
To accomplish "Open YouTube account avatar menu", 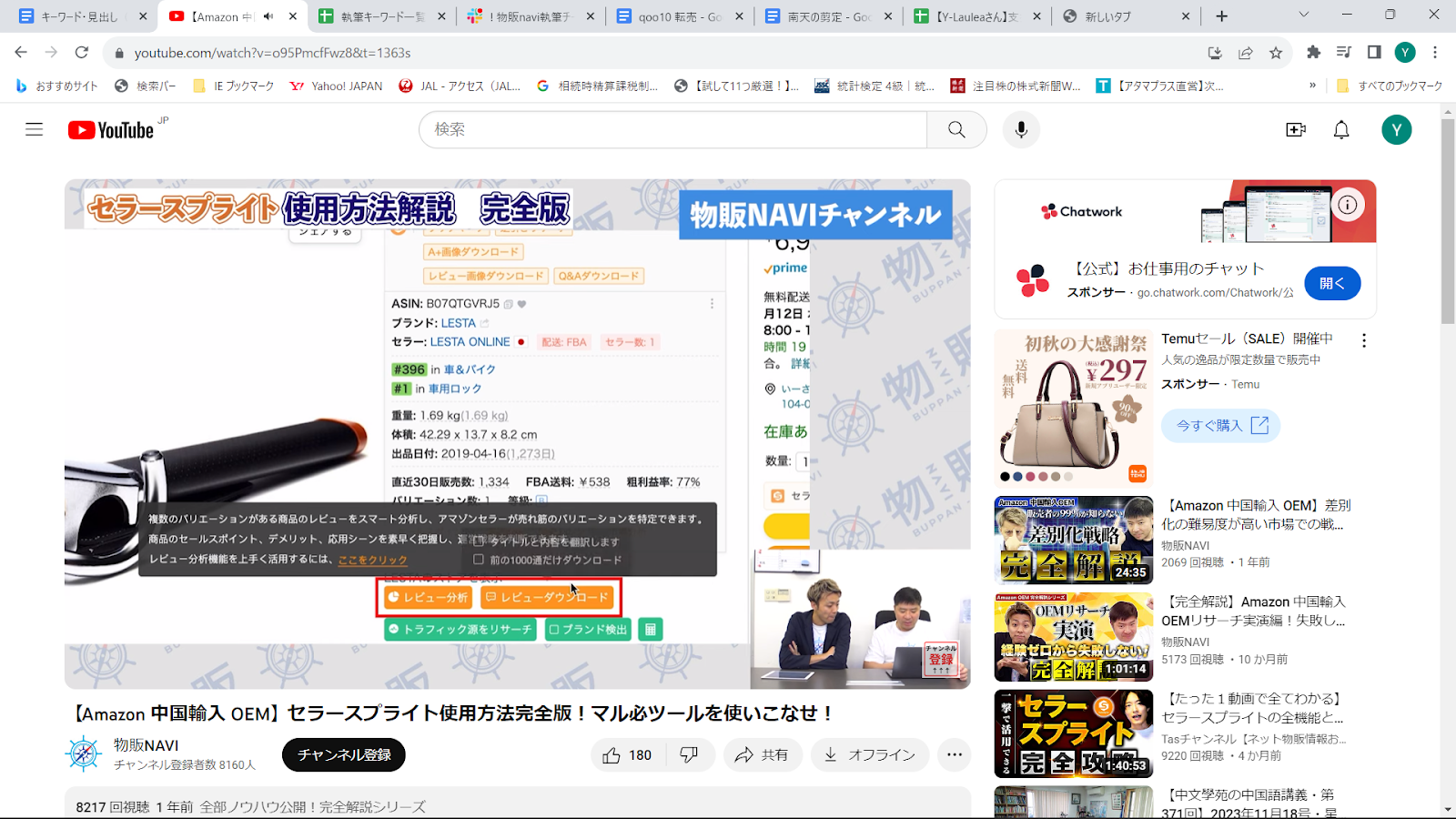I will tap(1397, 129).
